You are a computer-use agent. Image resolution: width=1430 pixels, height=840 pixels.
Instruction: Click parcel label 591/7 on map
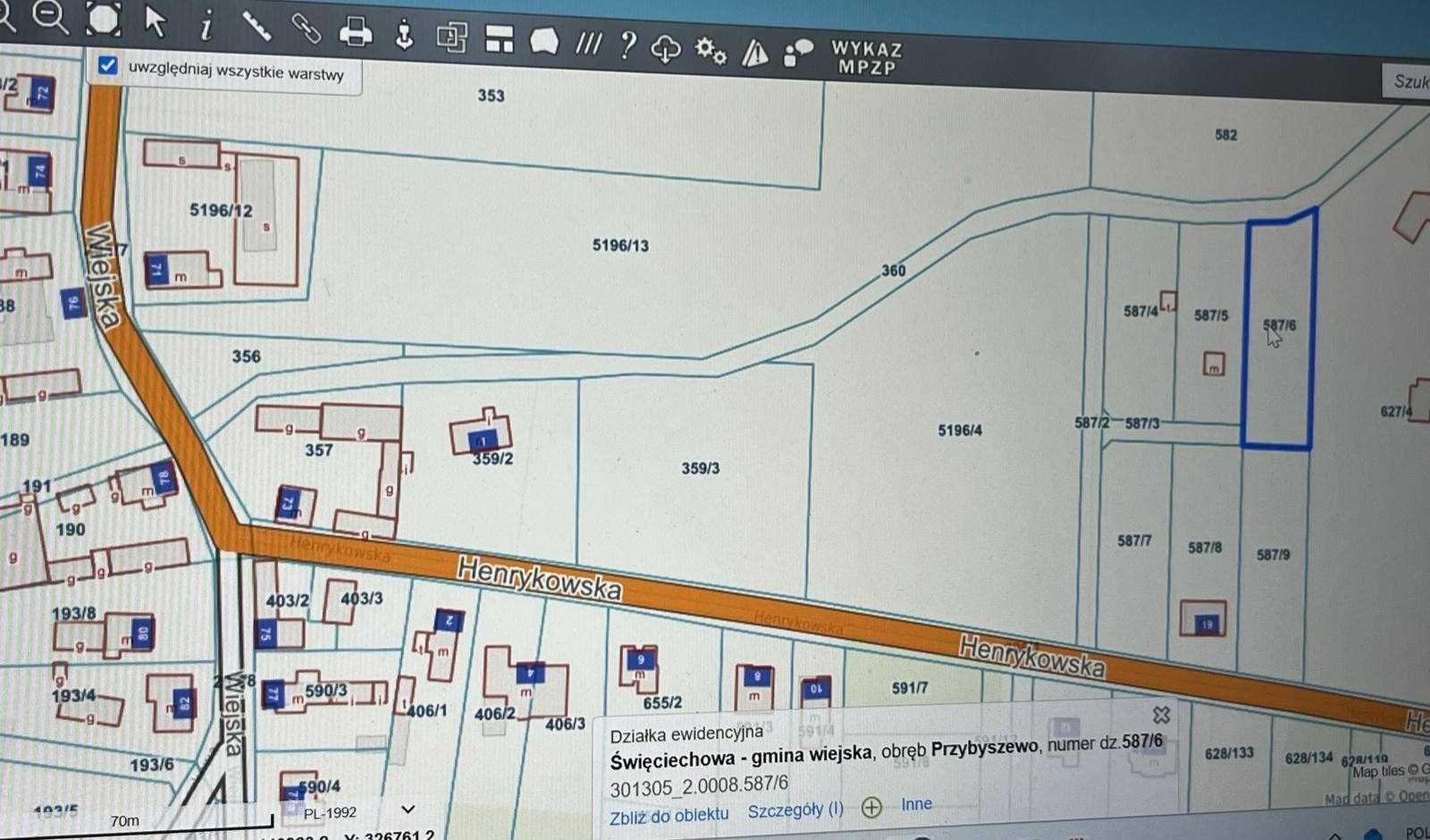[x=910, y=688]
